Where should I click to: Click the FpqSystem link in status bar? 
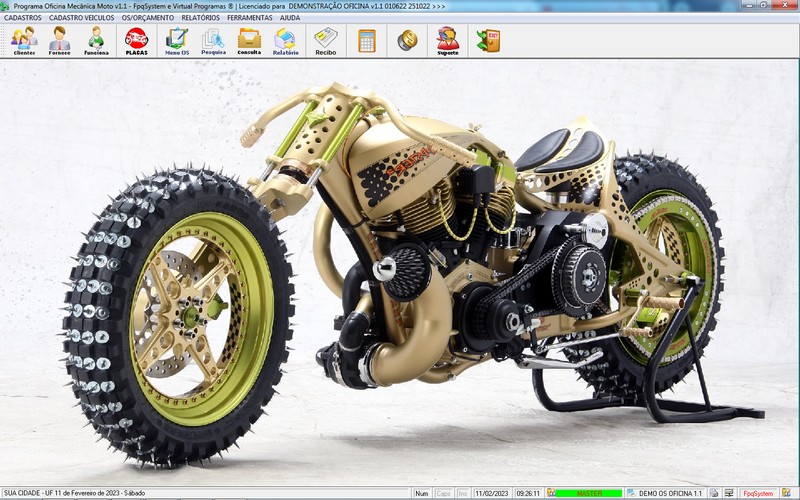[758, 493]
